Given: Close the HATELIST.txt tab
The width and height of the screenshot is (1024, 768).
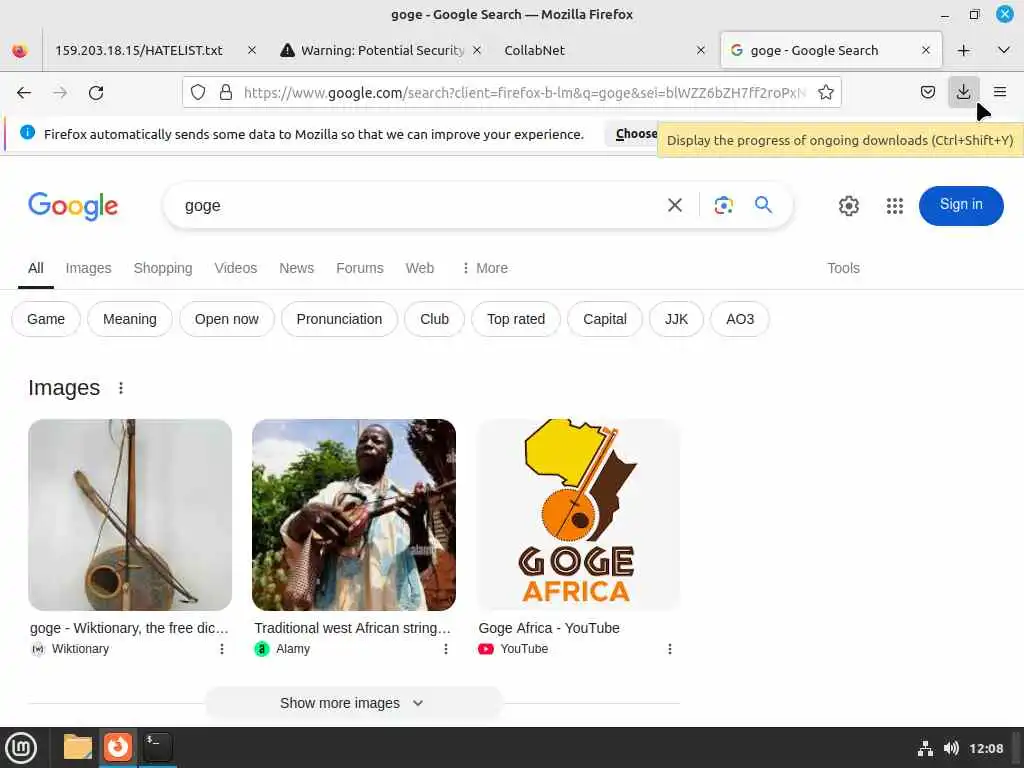Looking at the screenshot, I should click(251, 50).
